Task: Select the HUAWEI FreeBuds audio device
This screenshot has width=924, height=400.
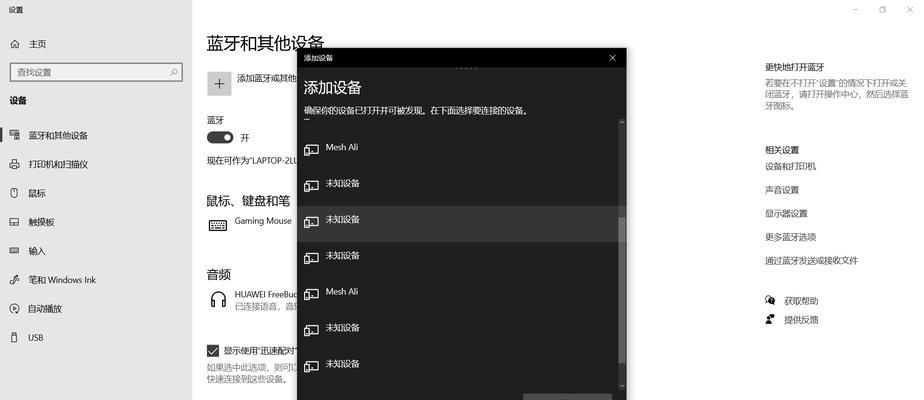Action: [x=252, y=299]
